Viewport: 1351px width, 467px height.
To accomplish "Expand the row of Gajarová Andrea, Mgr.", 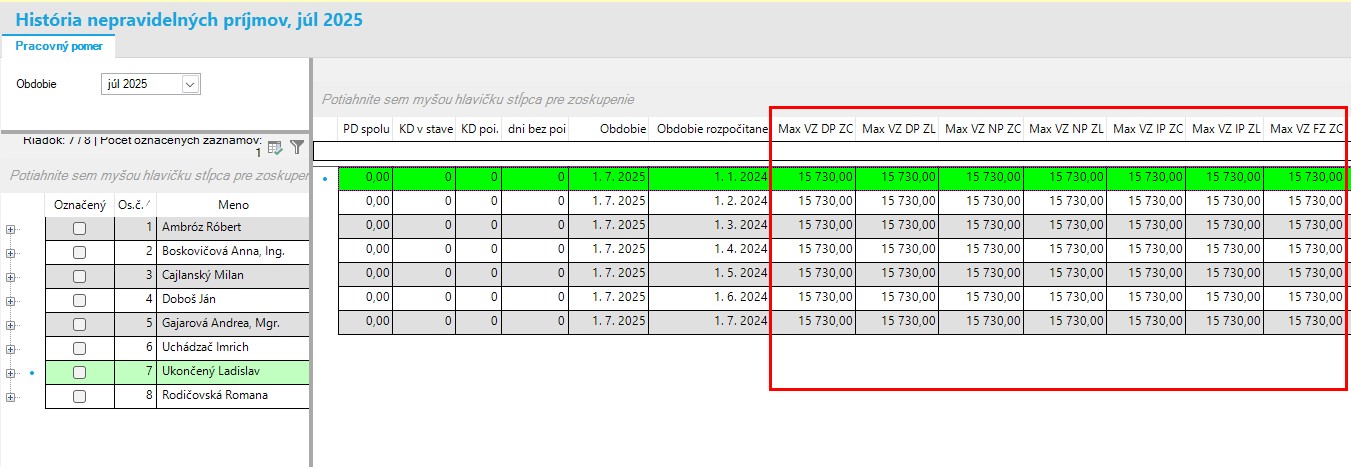I will click(11, 324).
